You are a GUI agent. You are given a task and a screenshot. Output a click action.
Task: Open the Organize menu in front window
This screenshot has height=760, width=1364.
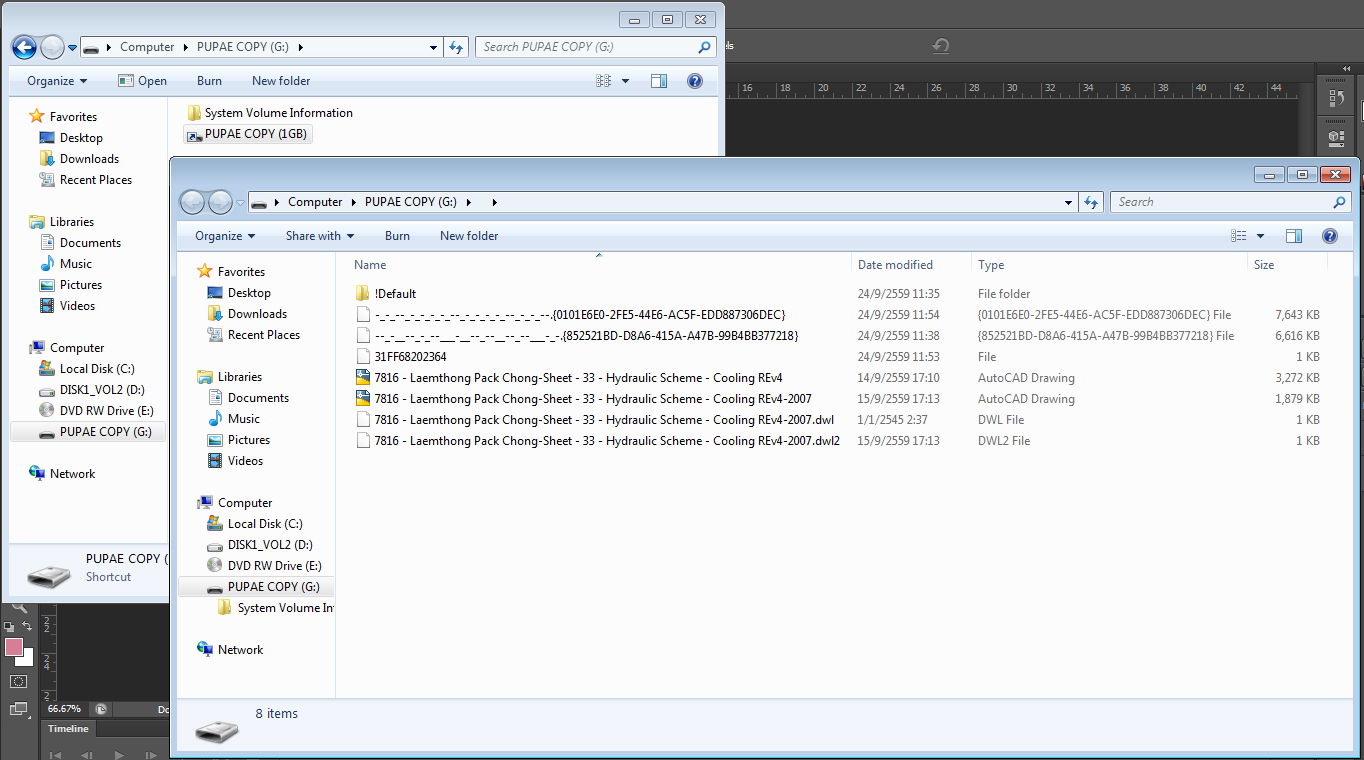(x=225, y=236)
